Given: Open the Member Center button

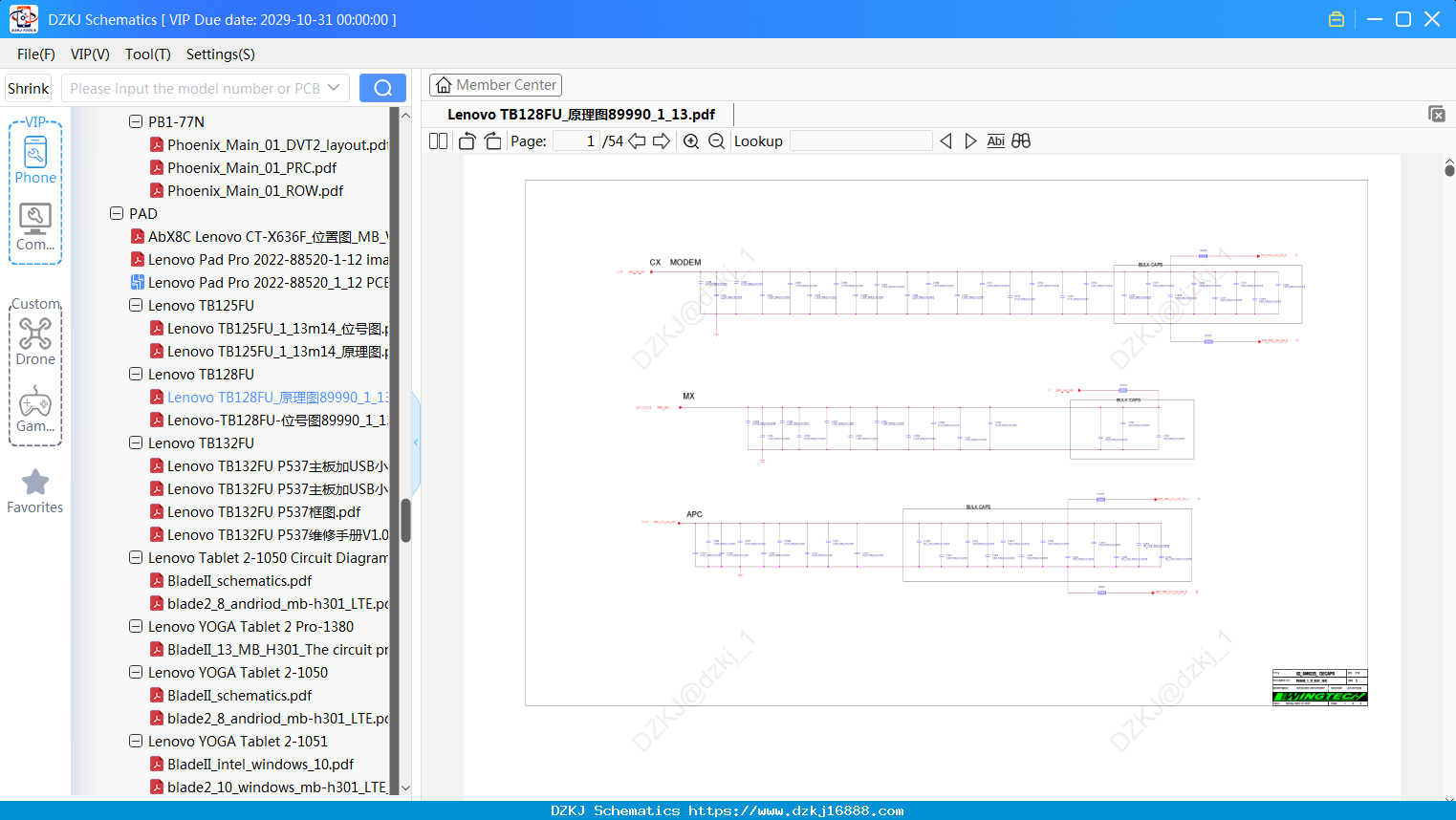Looking at the screenshot, I should tap(495, 85).
